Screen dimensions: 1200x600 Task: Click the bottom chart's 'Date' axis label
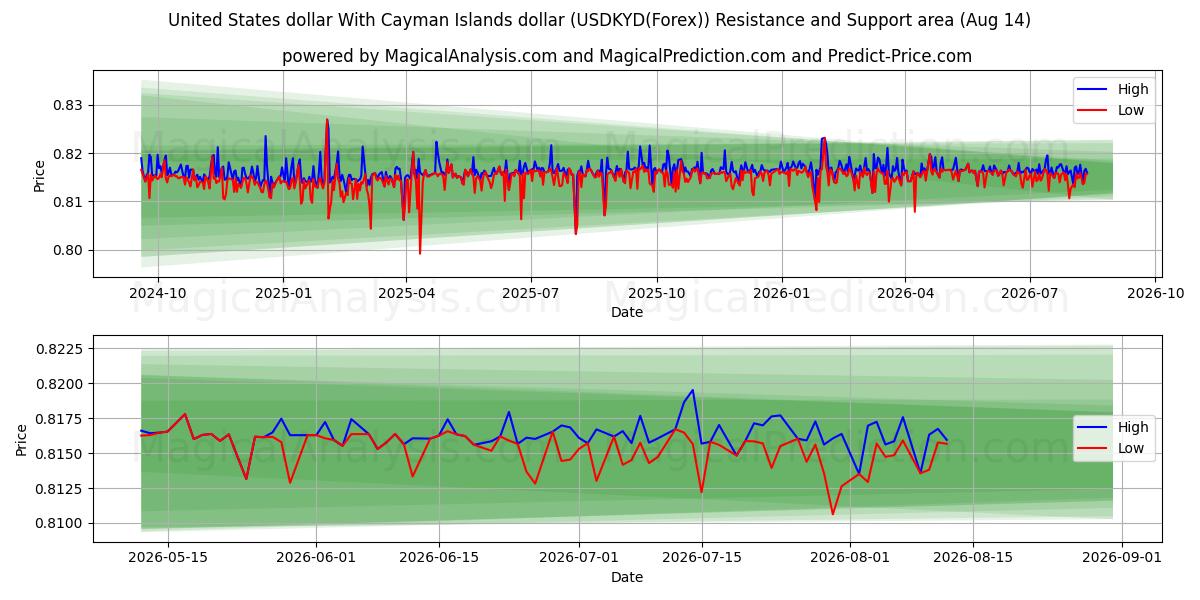(627, 577)
